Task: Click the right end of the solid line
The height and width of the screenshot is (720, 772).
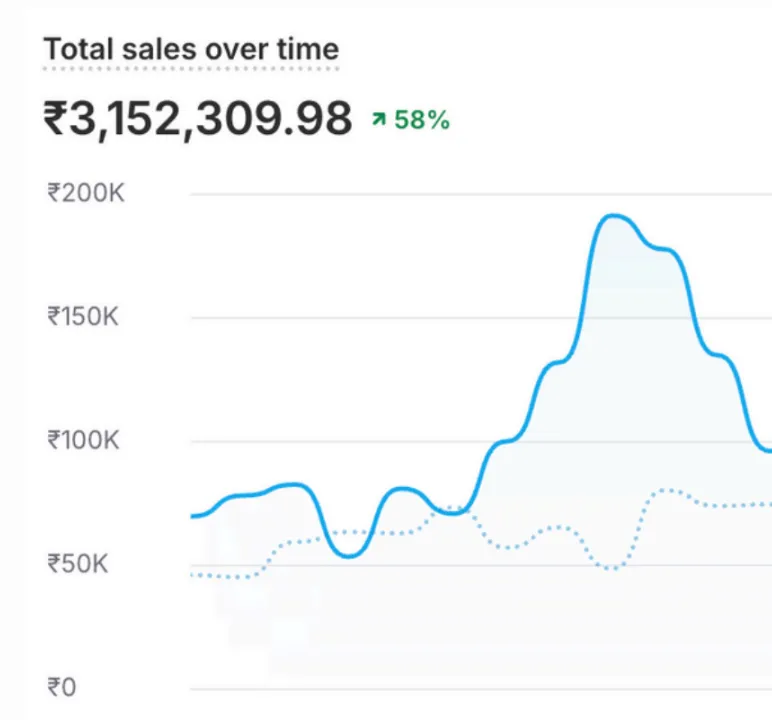Action: (768, 452)
